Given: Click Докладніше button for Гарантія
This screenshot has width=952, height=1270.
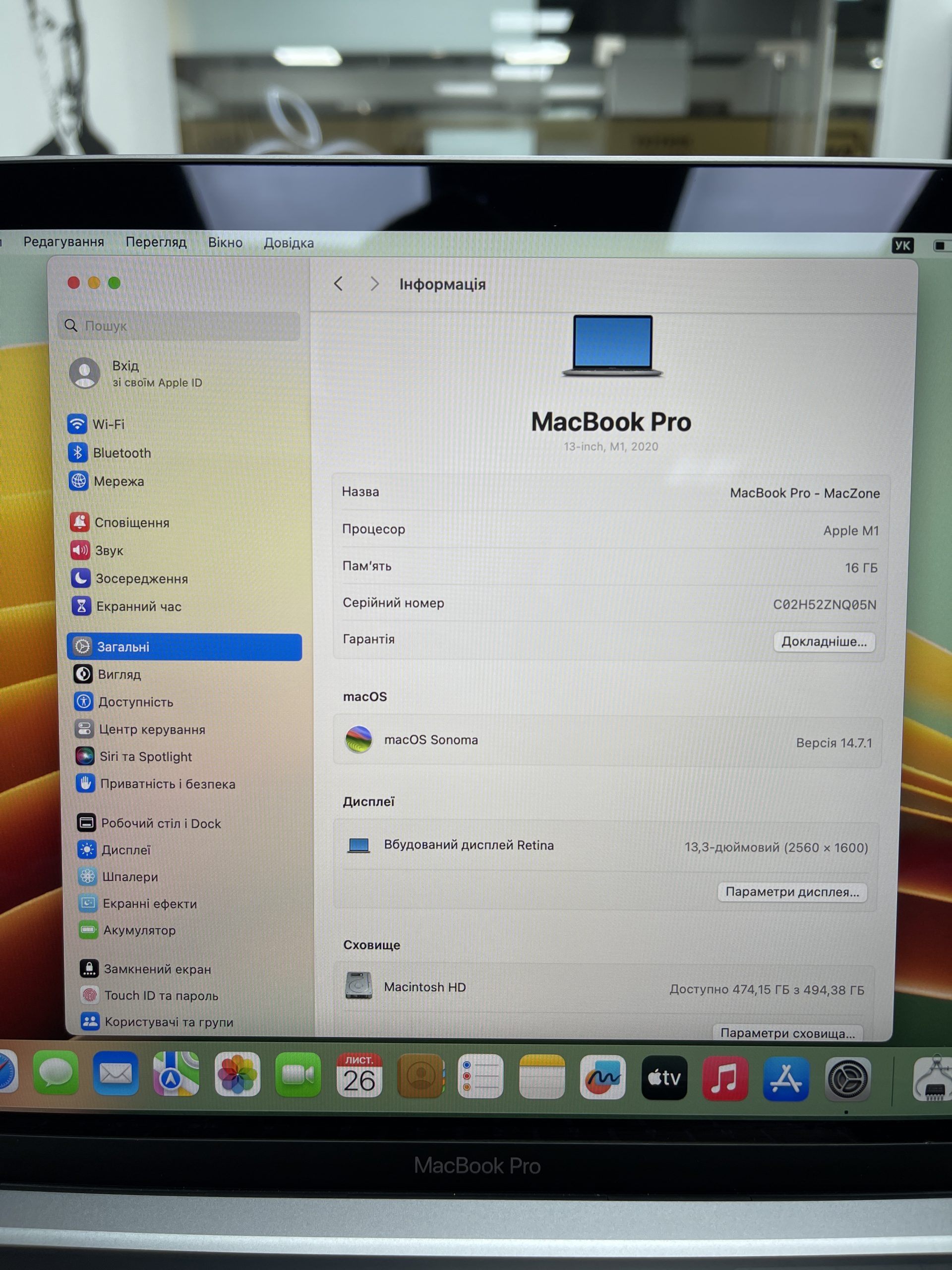Looking at the screenshot, I should [824, 642].
